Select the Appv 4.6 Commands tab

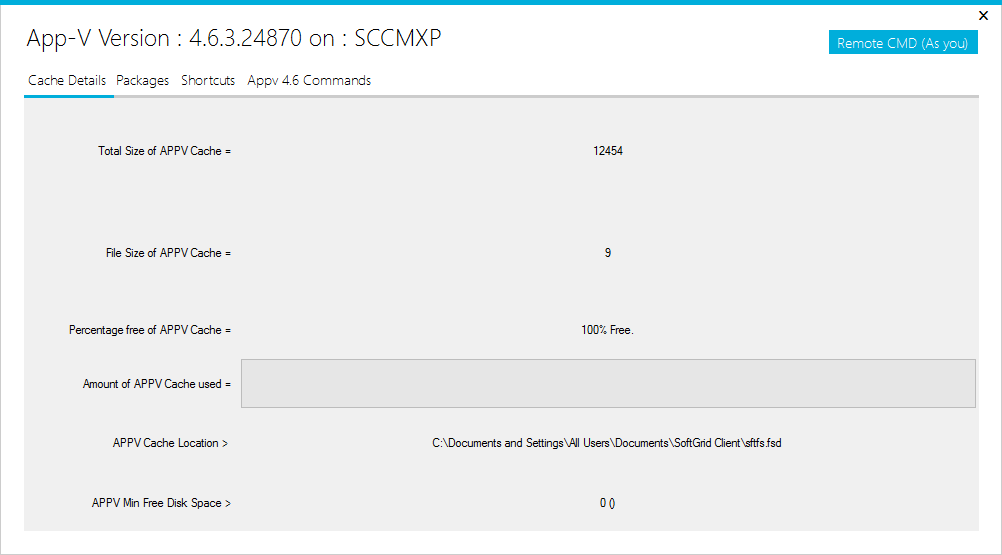click(x=309, y=80)
